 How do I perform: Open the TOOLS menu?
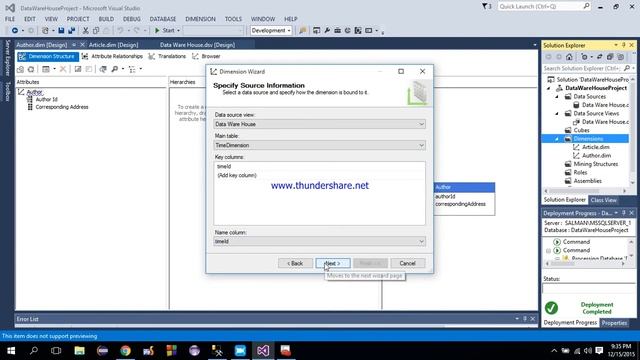(x=233, y=19)
